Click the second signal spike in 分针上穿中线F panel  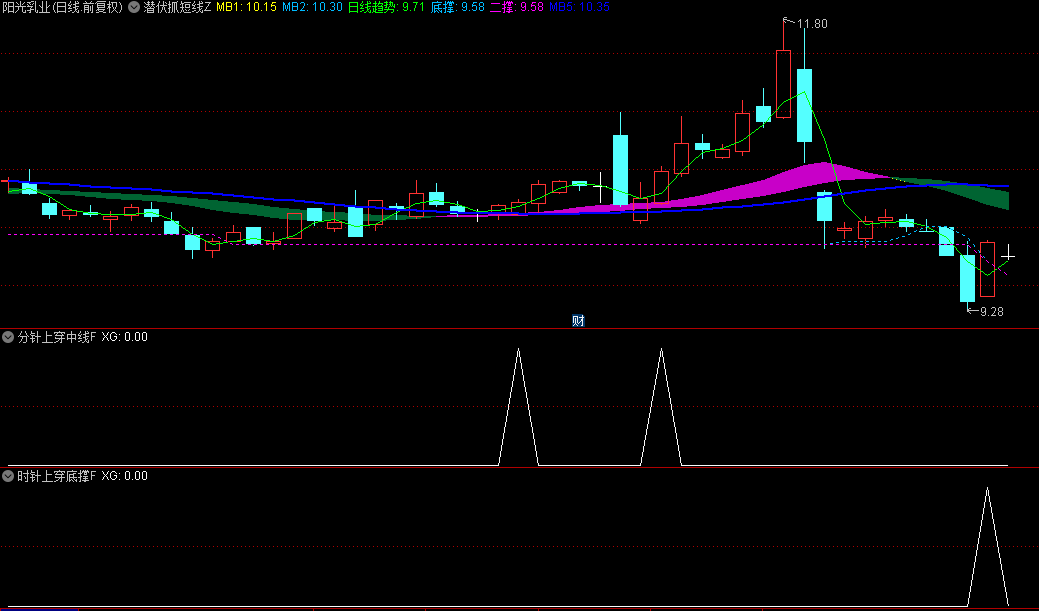click(661, 407)
